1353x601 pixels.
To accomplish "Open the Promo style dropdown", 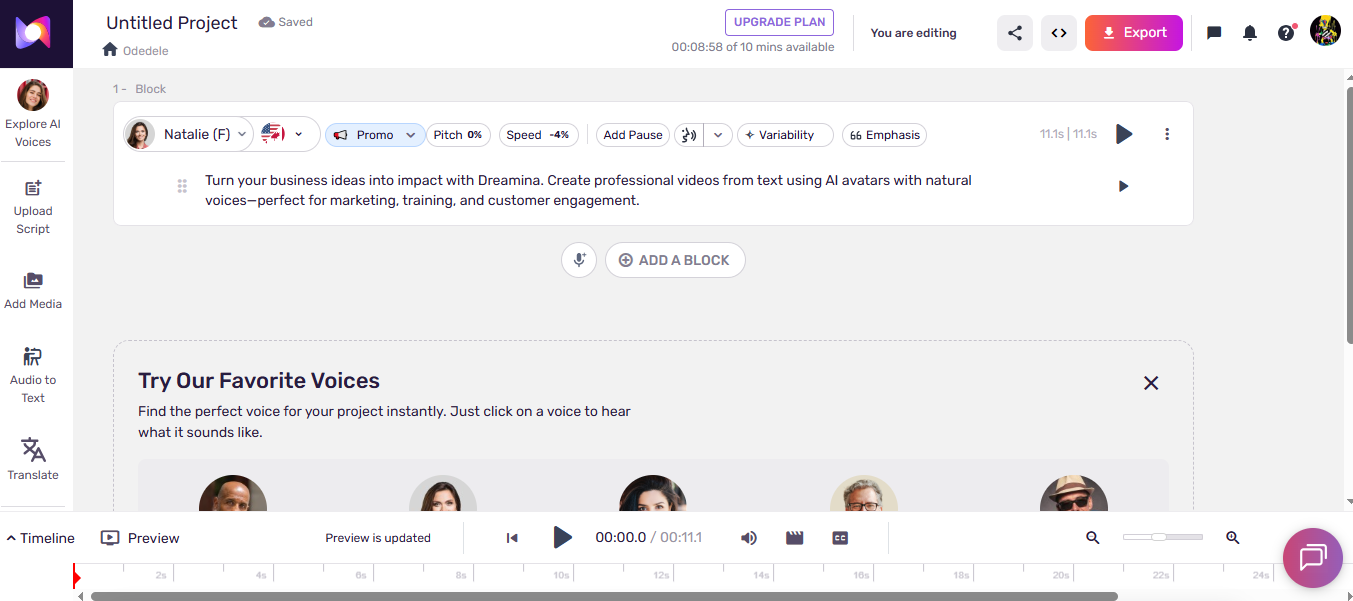I will pos(375,134).
